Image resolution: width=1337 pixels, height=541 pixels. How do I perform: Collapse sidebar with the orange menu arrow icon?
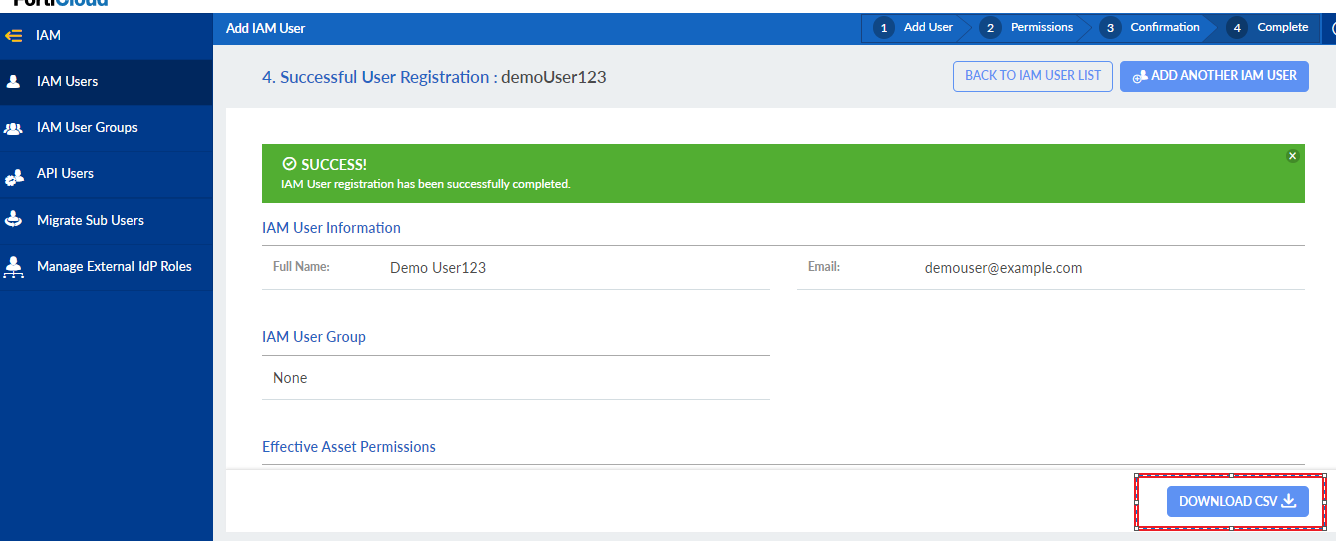click(14, 36)
